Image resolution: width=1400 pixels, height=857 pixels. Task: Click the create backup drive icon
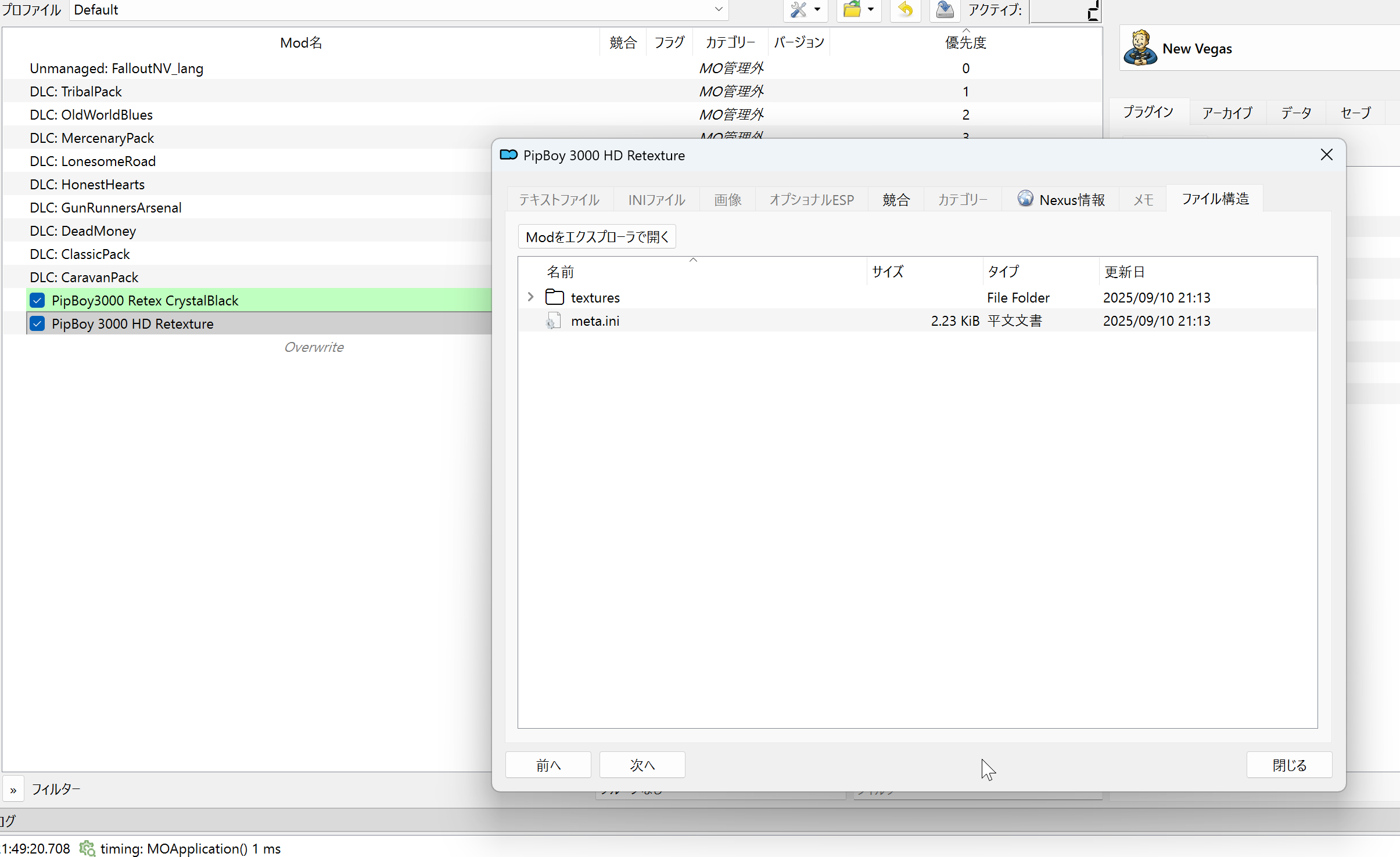click(x=945, y=9)
